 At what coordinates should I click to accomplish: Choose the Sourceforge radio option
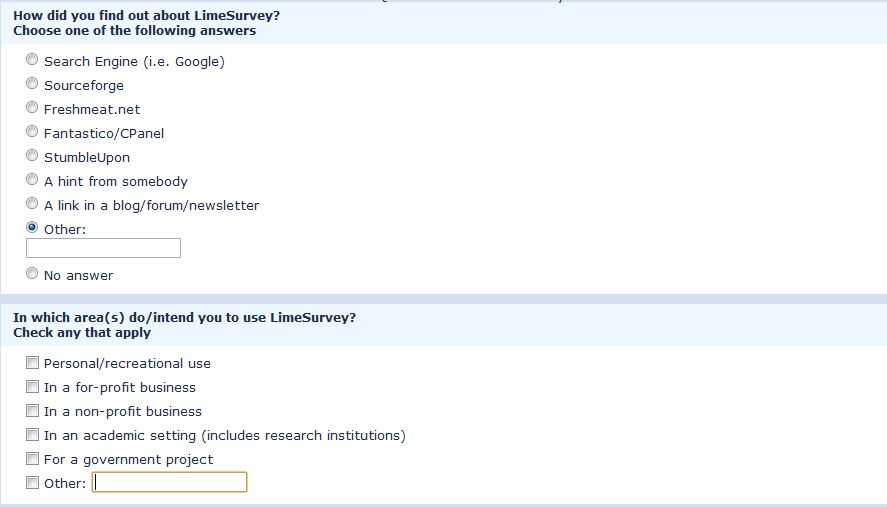pyautogui.click(x=32, y=84)
